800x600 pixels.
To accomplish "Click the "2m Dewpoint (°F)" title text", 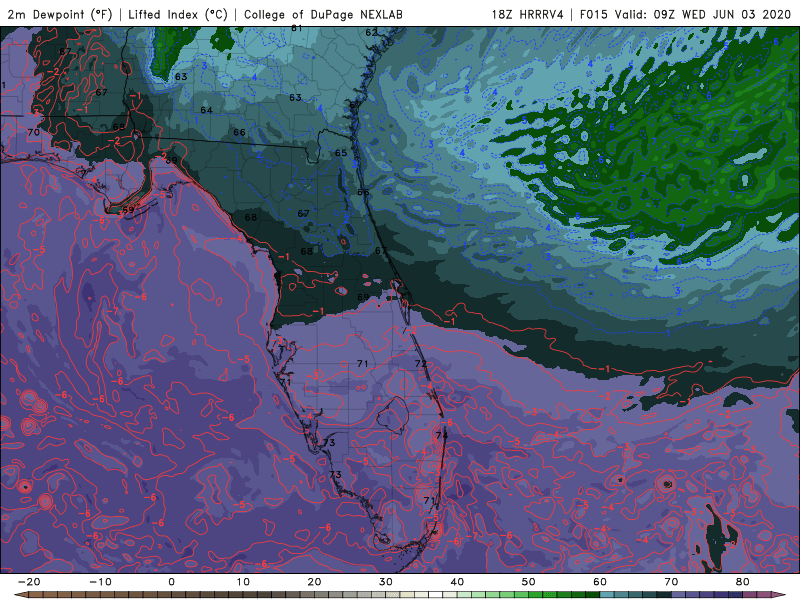I will [59, 14].
